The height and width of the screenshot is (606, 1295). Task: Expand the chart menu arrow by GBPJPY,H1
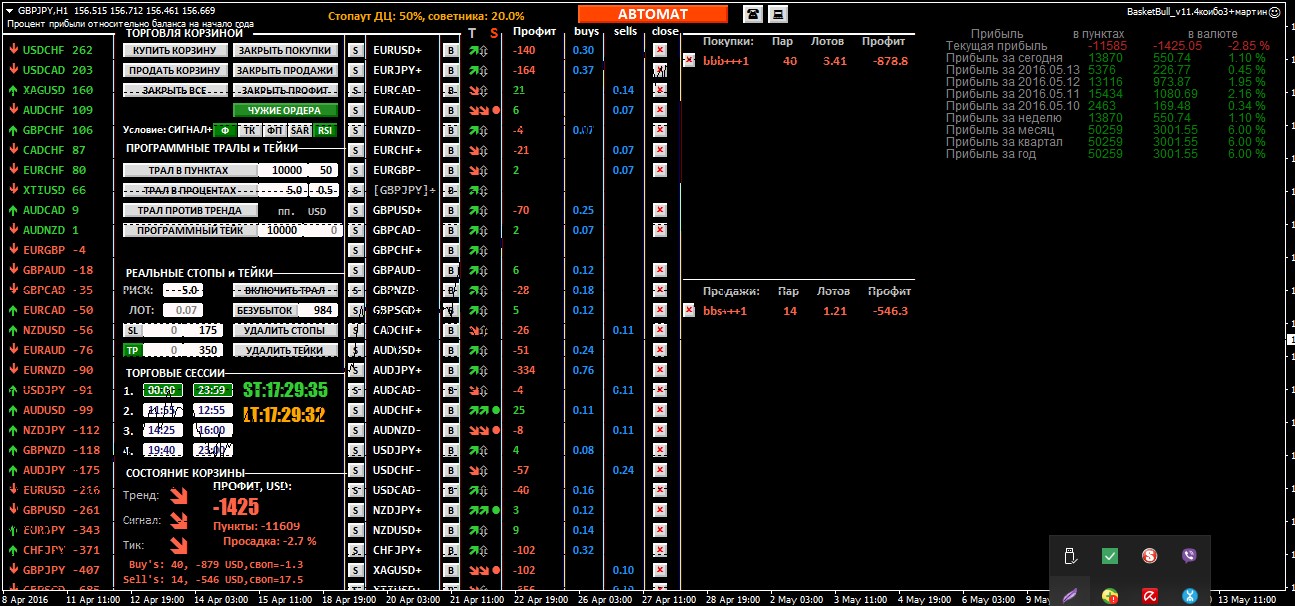[x=9, y=8]
